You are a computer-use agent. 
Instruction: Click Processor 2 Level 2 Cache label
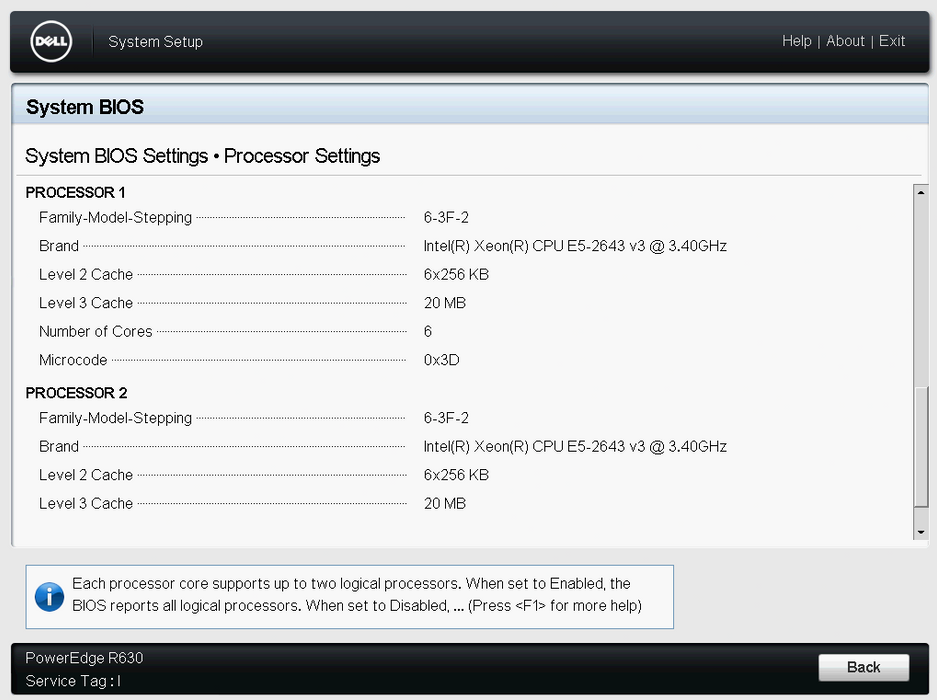pyautogui.click(x=85, y=475)
